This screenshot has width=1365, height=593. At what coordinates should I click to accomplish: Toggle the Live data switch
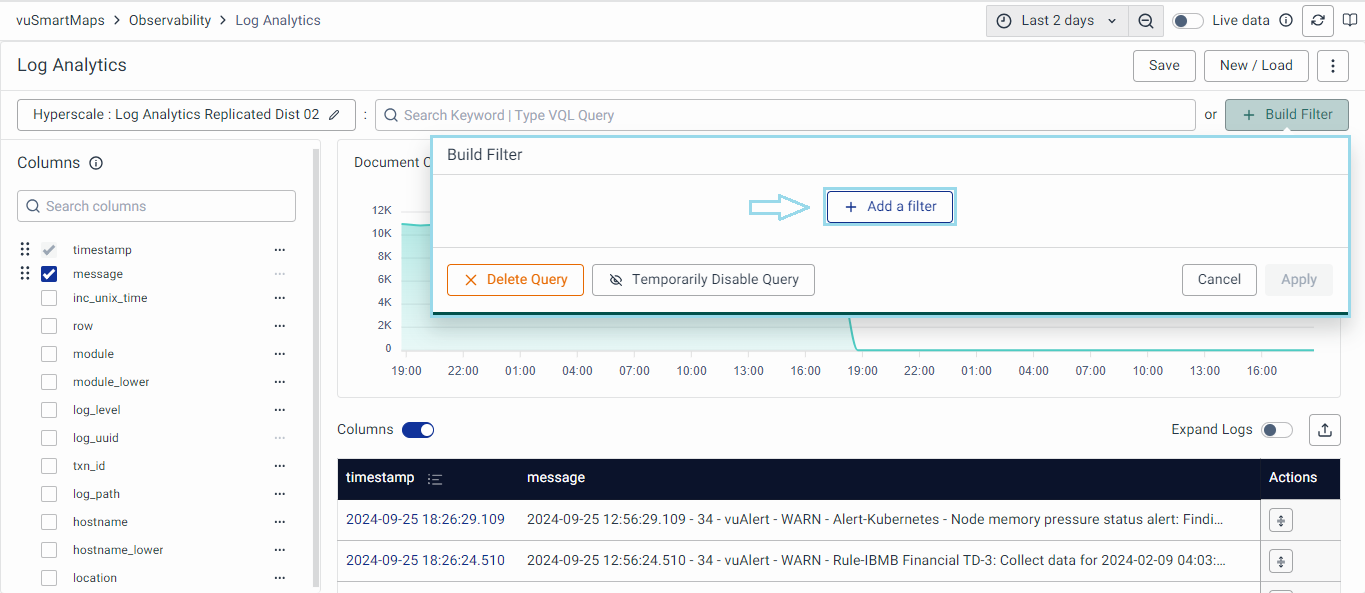tap(1187, 21)
